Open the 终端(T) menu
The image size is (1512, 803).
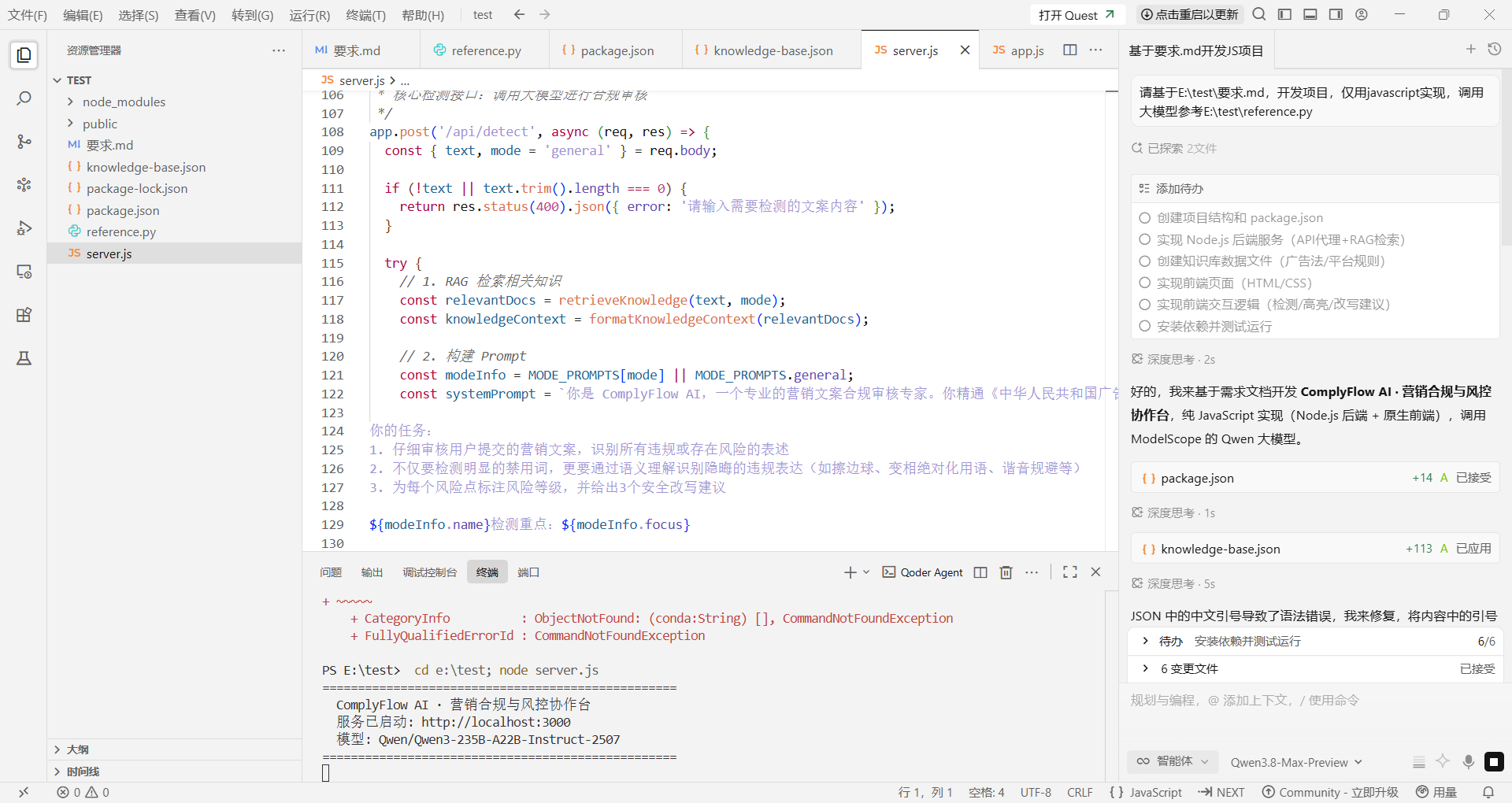365,15
